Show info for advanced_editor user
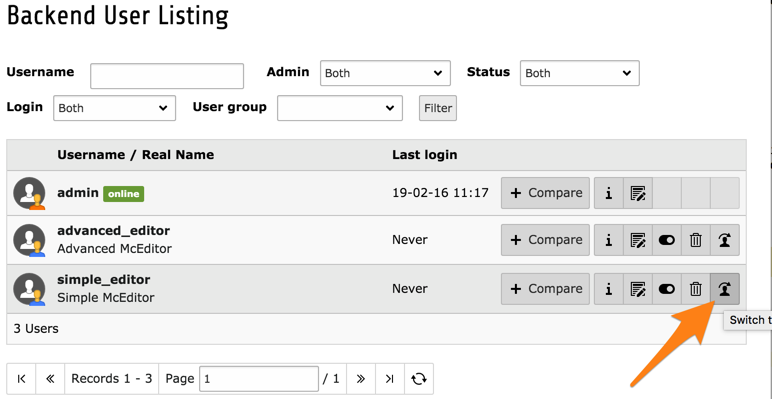The height and width of the screenshot is (399, 772). [x=609, y=240]
